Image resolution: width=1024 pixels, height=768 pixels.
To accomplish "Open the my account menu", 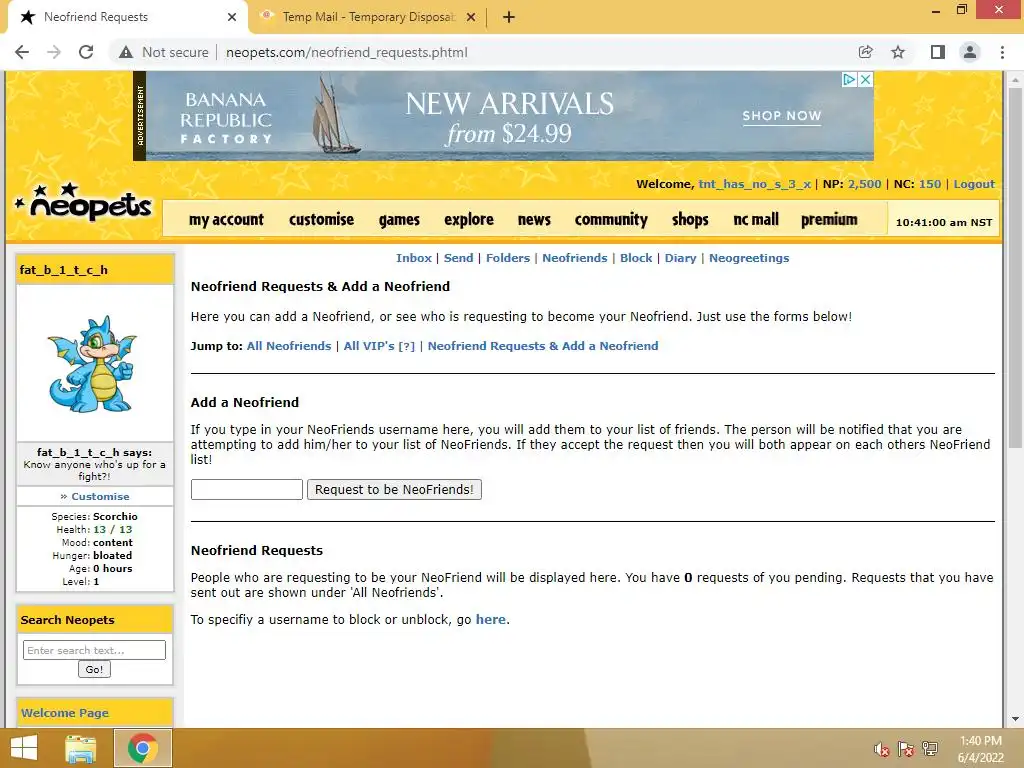I will pyautogui.click(x=226, y=219).
